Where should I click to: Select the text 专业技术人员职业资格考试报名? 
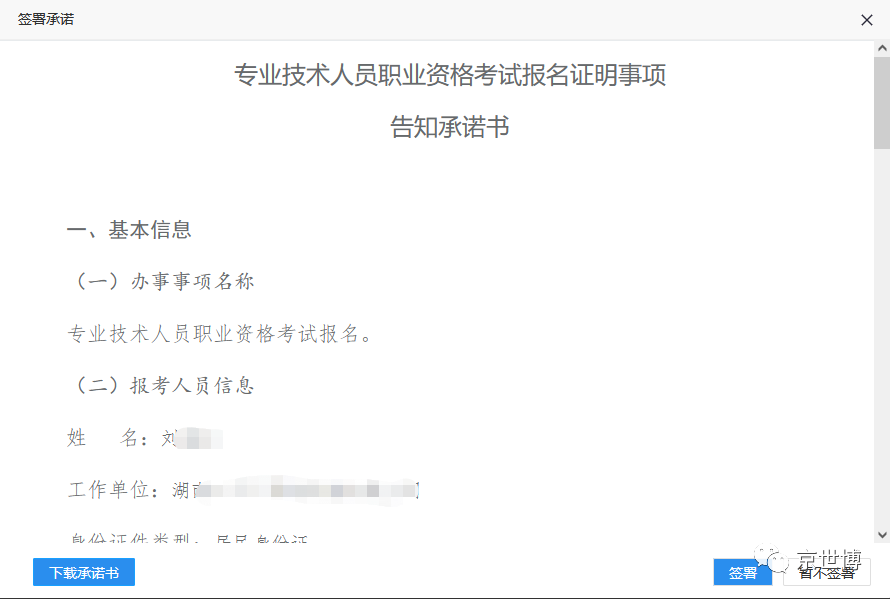[x=215, y=333]
